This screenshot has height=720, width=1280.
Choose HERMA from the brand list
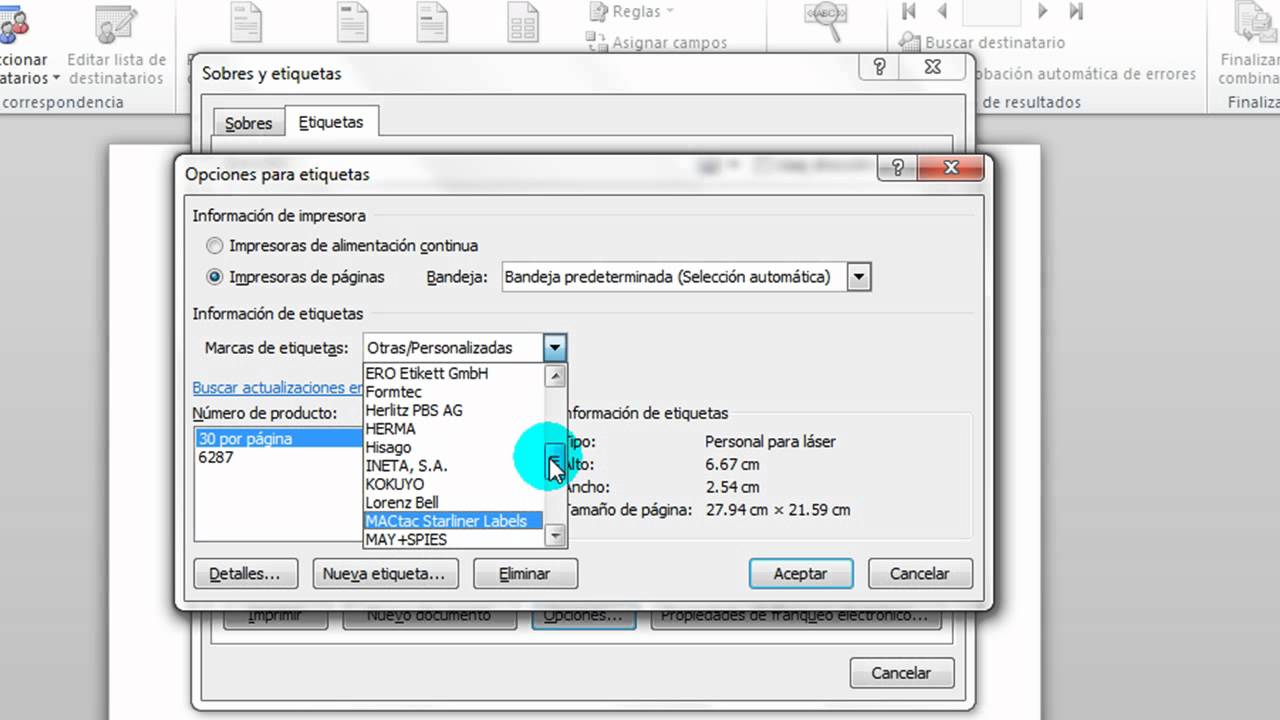pos(453,429)
